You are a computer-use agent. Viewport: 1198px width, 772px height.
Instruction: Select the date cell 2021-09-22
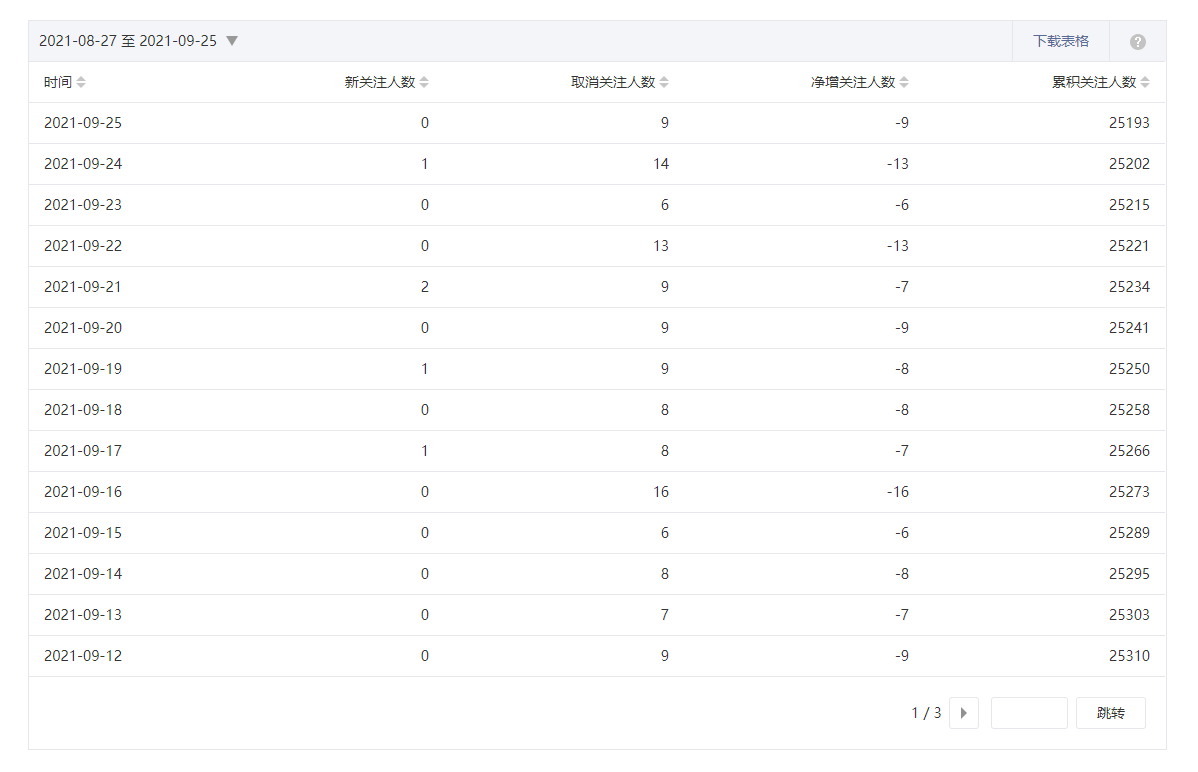pyautogui.click(x=83, y=246)
